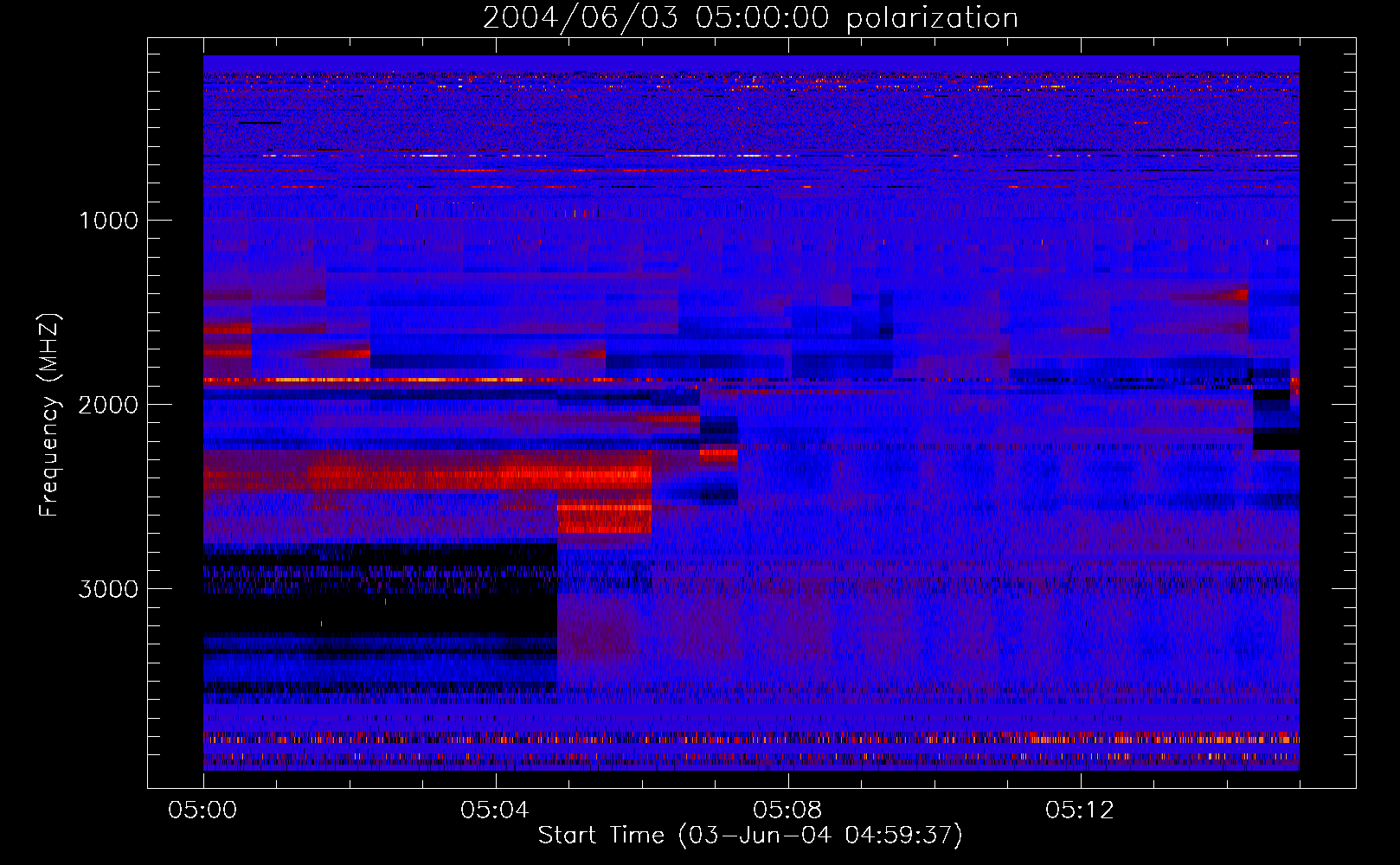
Task: Click the 05:04 time axis label
Action: pyautogui.click(x=495, y=811)
